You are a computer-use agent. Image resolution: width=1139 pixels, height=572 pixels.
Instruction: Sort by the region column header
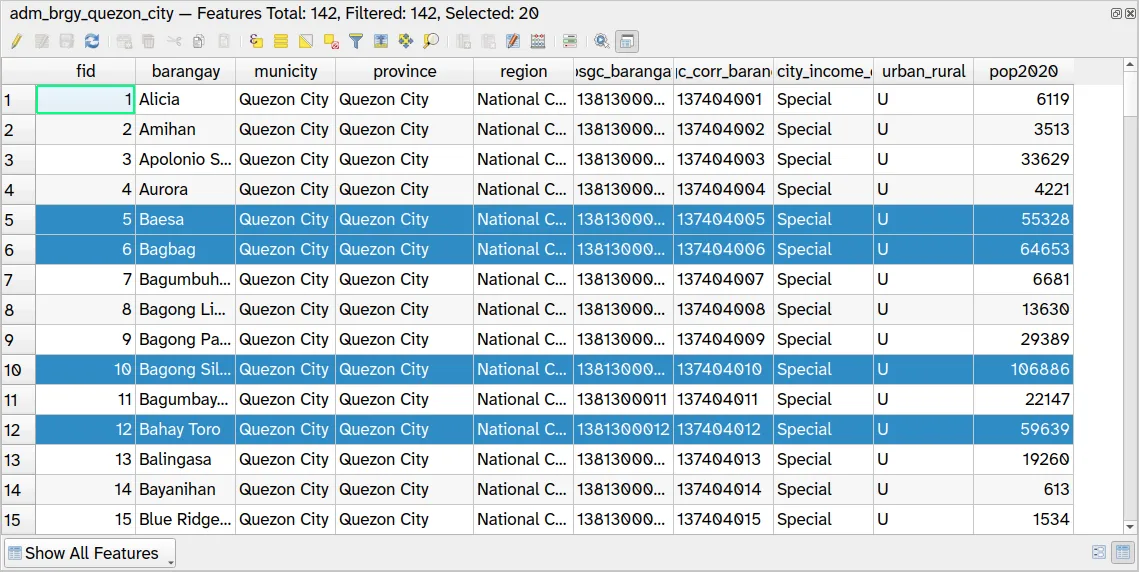click(x=524, y=71)
